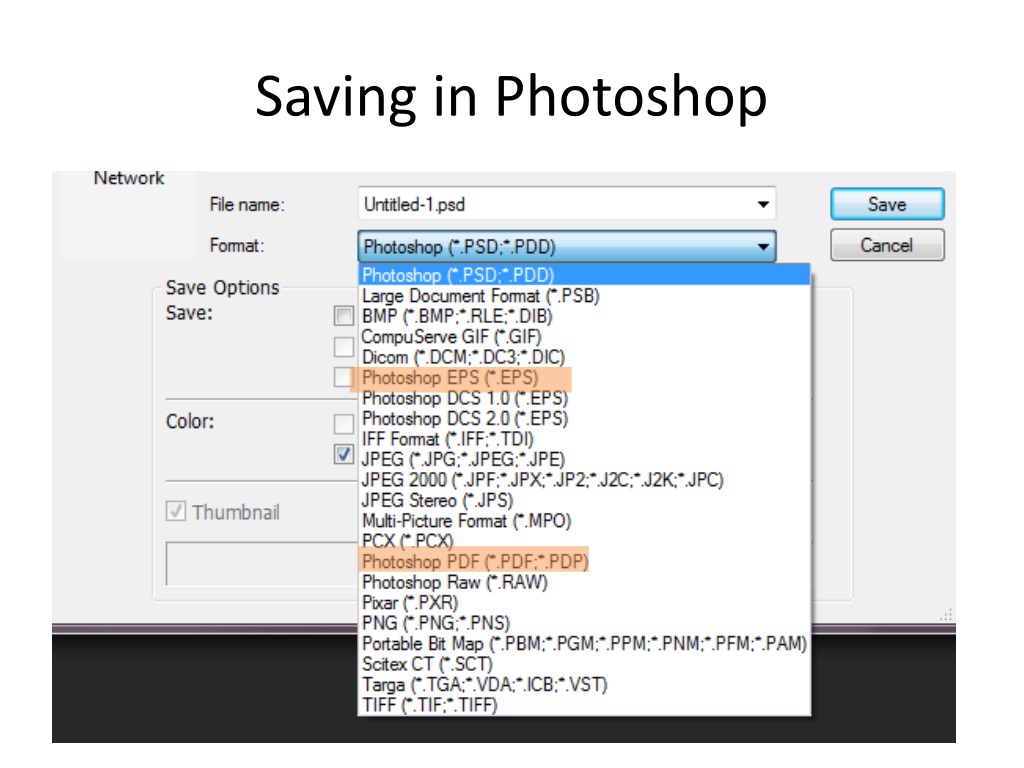The image size is (1024, 768).
Task: Toggle the Thumbnail checkbox
Action: tap(176, 511)
